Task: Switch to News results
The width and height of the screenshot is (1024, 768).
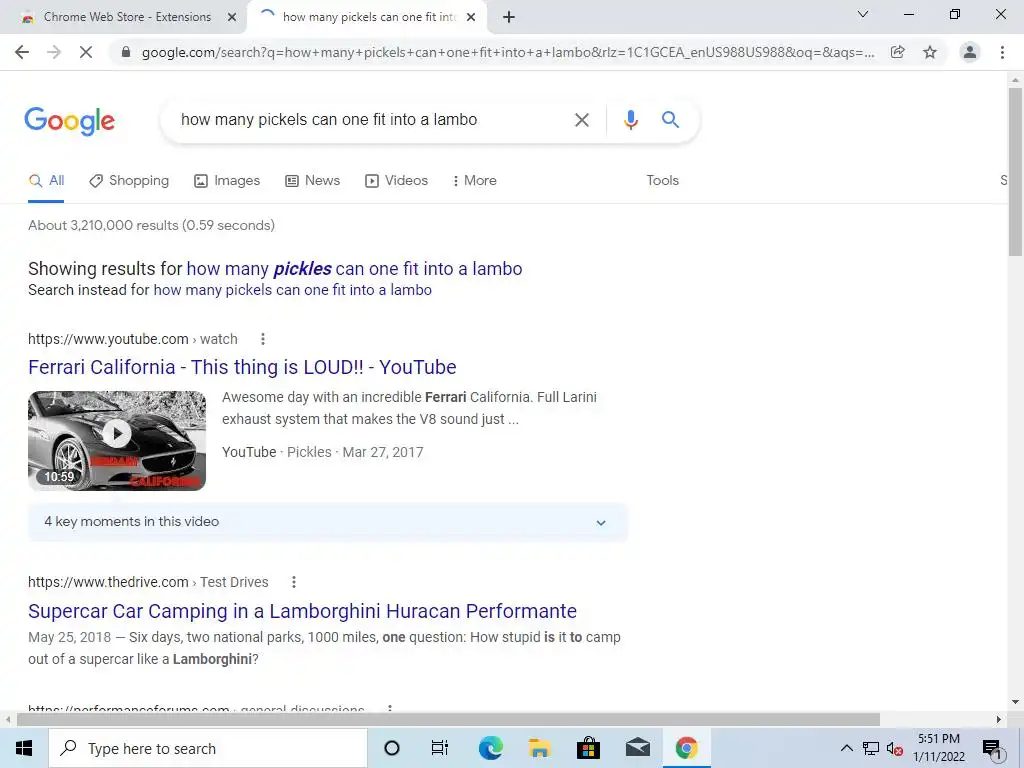Action: point(313,181)
